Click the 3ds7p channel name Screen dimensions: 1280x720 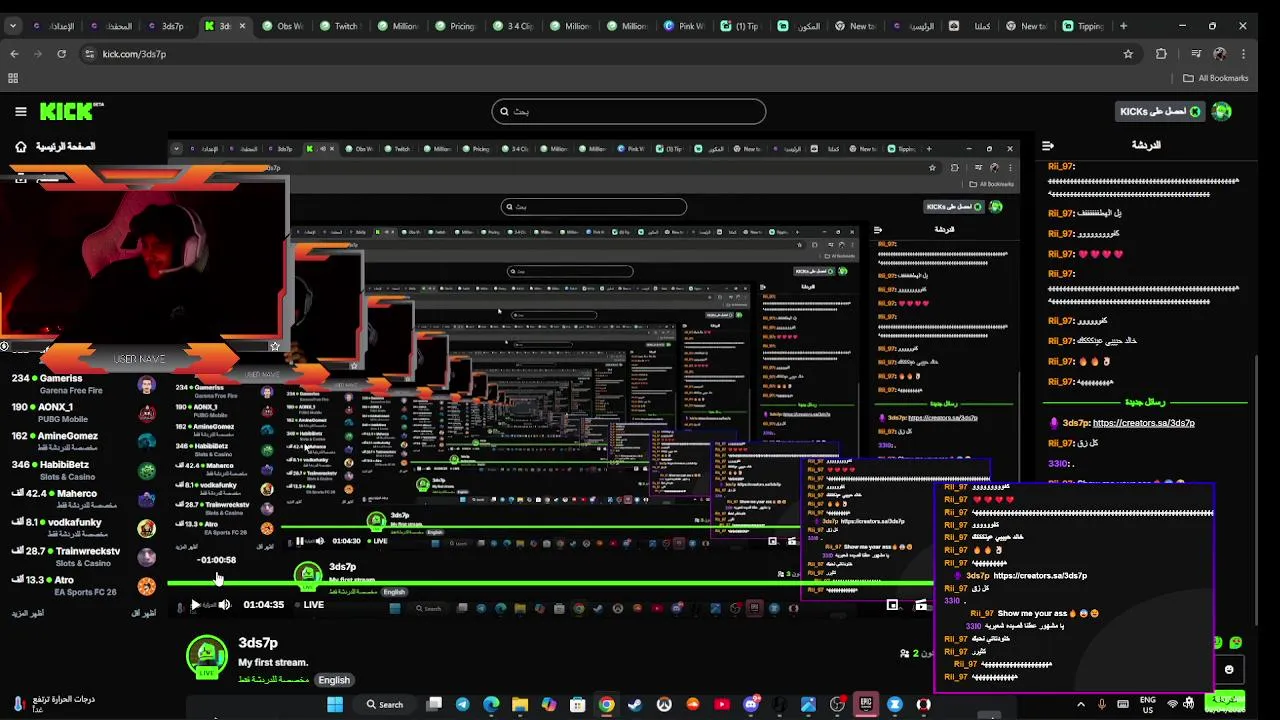258,643
